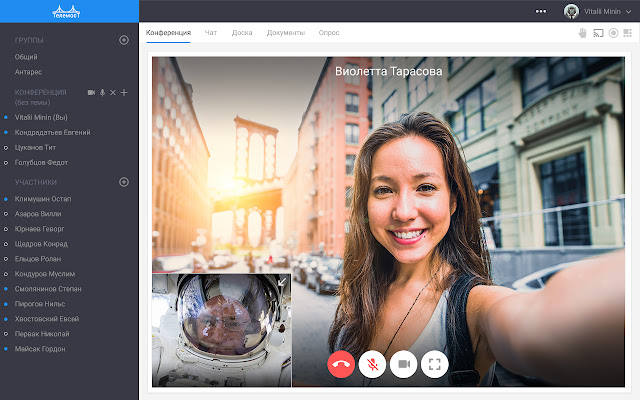The width and height of the screenshot is (640, 400).
Task: Select participant Азаров Вилли
Action: [x=38, y=214]
